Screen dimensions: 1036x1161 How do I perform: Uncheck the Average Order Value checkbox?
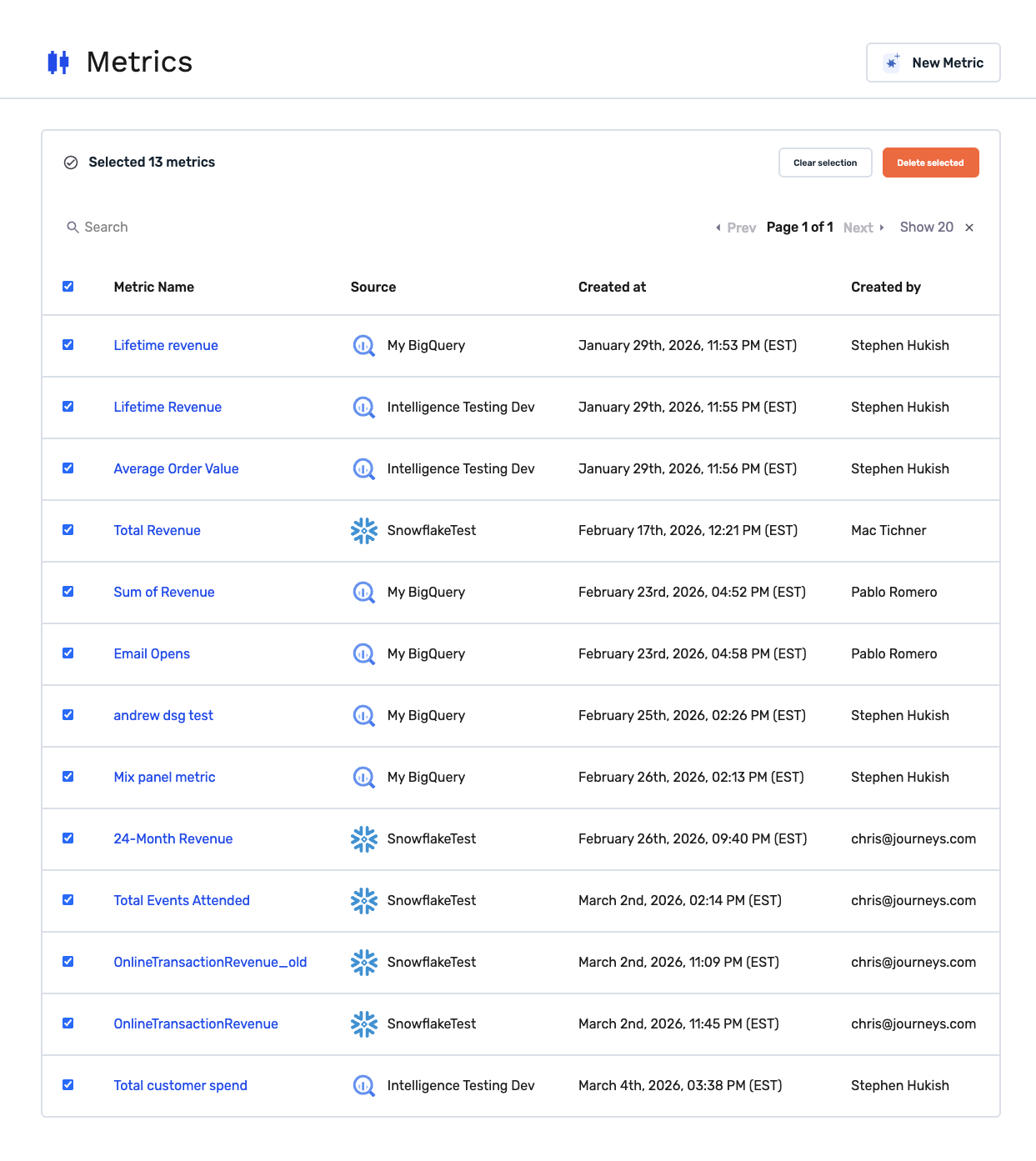click(68, 468)
